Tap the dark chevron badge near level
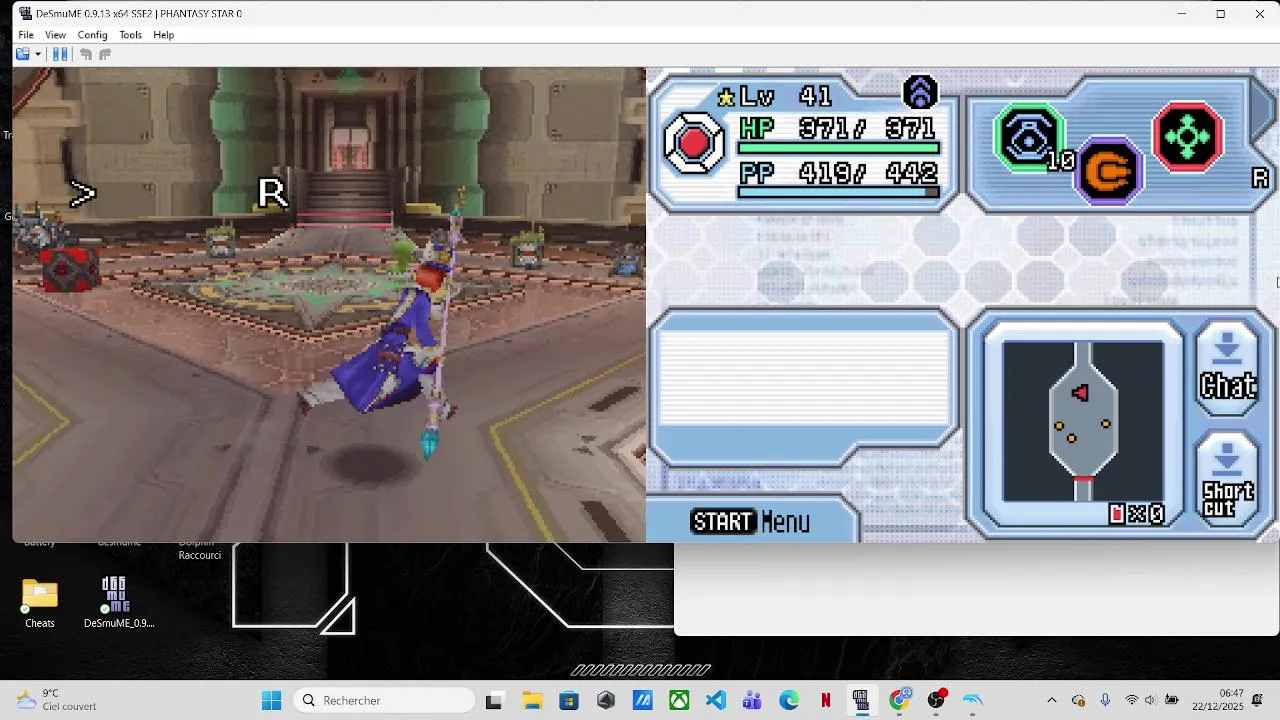This screenshot has height=720, width=1280. tap(920, 93)
